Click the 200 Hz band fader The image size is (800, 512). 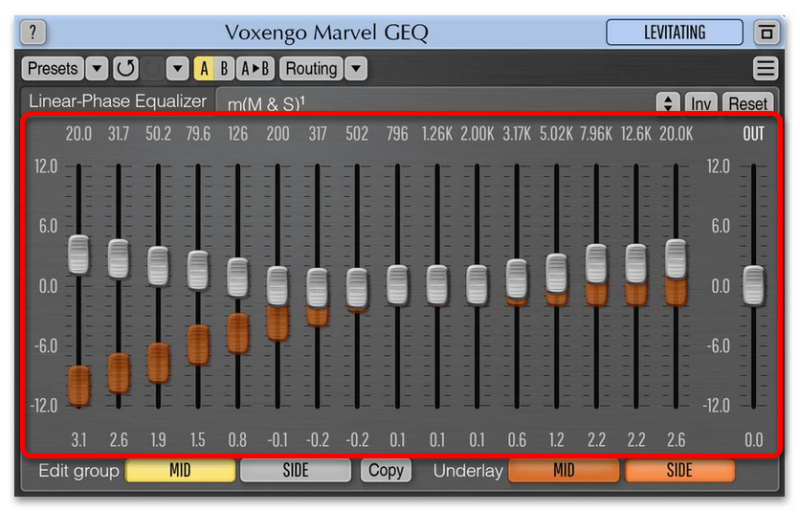[x=278, y=286]
